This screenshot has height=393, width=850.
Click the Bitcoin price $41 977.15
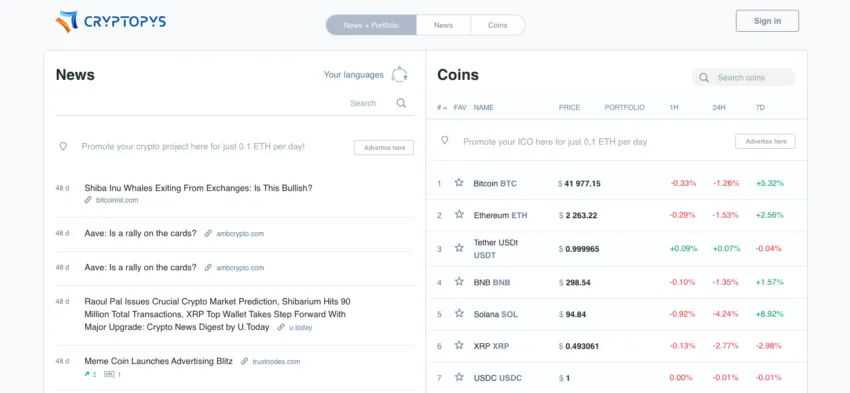579,183
